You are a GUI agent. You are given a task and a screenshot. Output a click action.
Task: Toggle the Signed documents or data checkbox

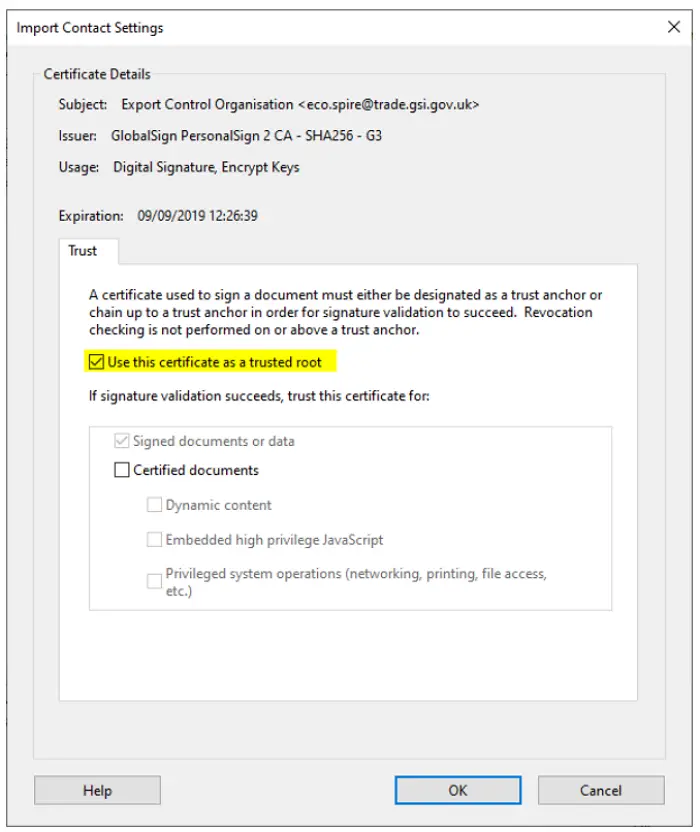point(122,440)
